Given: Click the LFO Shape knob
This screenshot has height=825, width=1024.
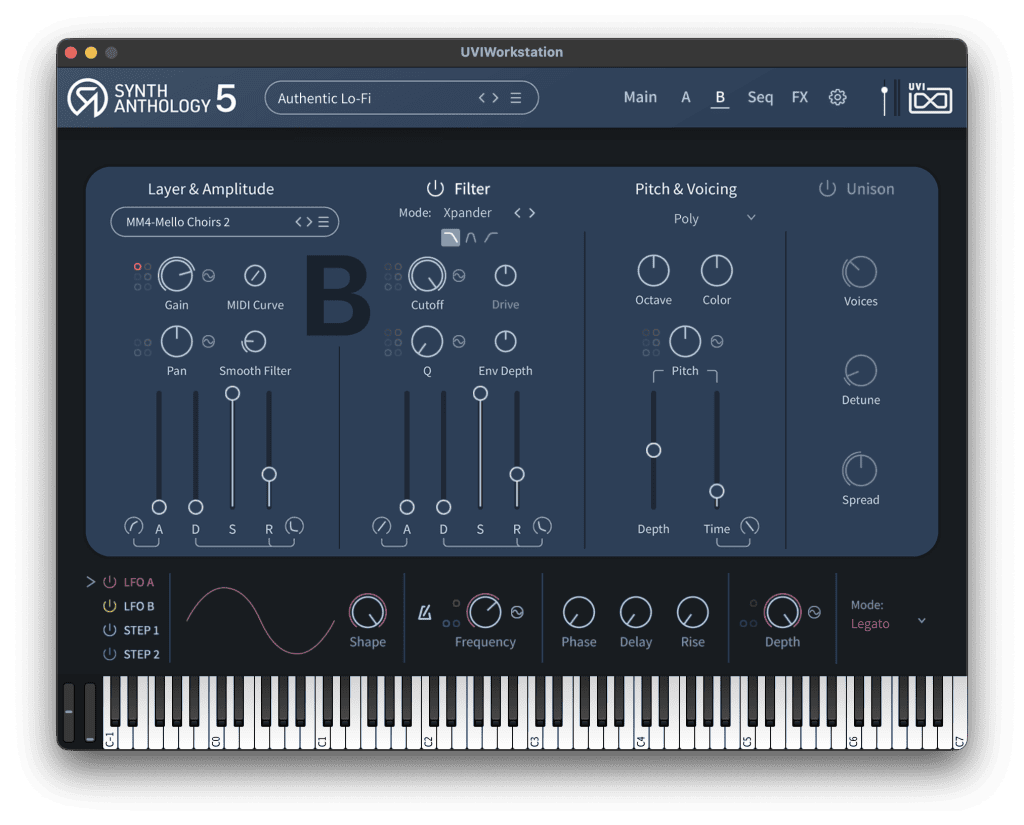Looking at the screenshot, I should tap(368, 612).
